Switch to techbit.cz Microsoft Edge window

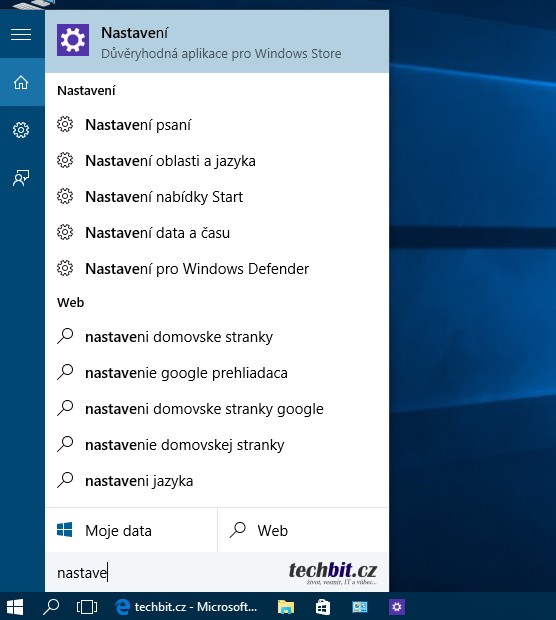pyautogui.click(x=186, y=607)
